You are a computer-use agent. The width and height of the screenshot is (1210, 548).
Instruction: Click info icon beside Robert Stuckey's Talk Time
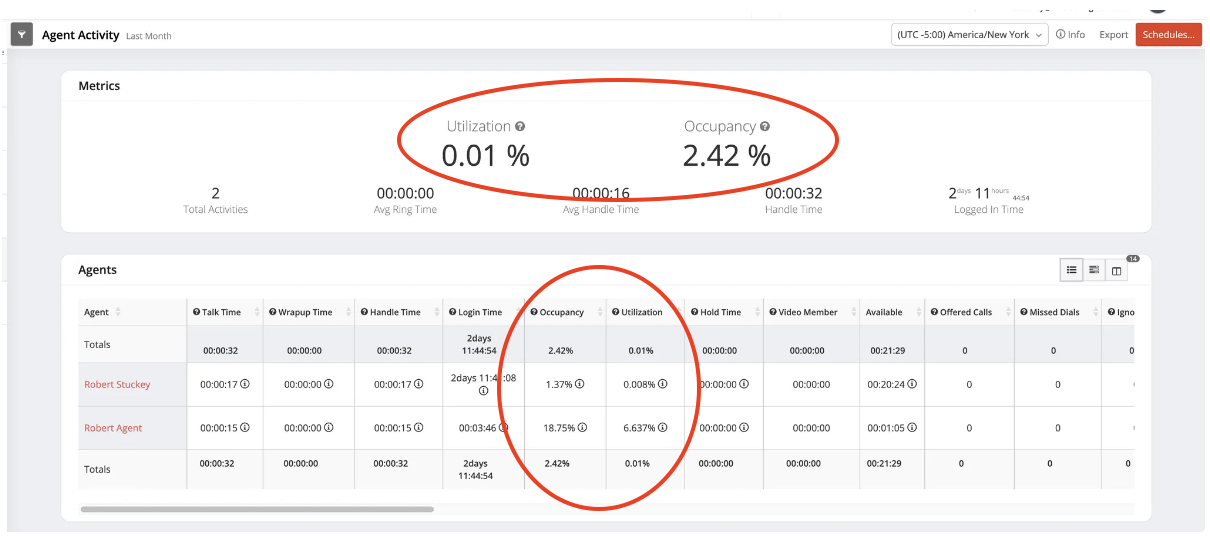coord(245,384)
